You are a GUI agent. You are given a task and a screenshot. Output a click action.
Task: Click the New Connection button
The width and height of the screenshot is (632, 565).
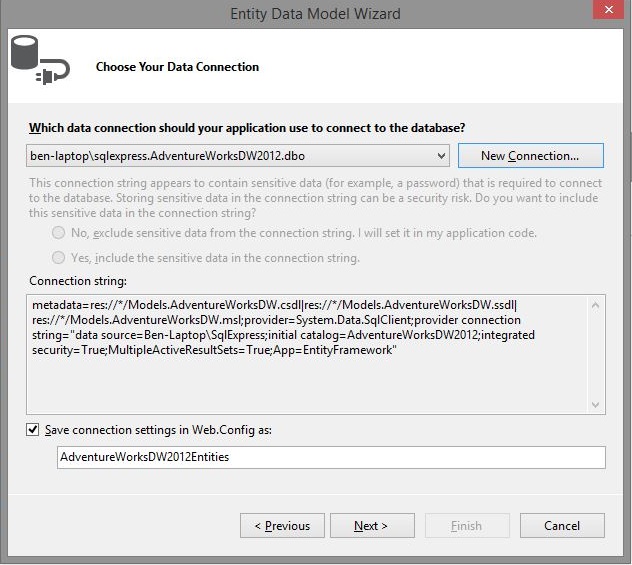530,156
